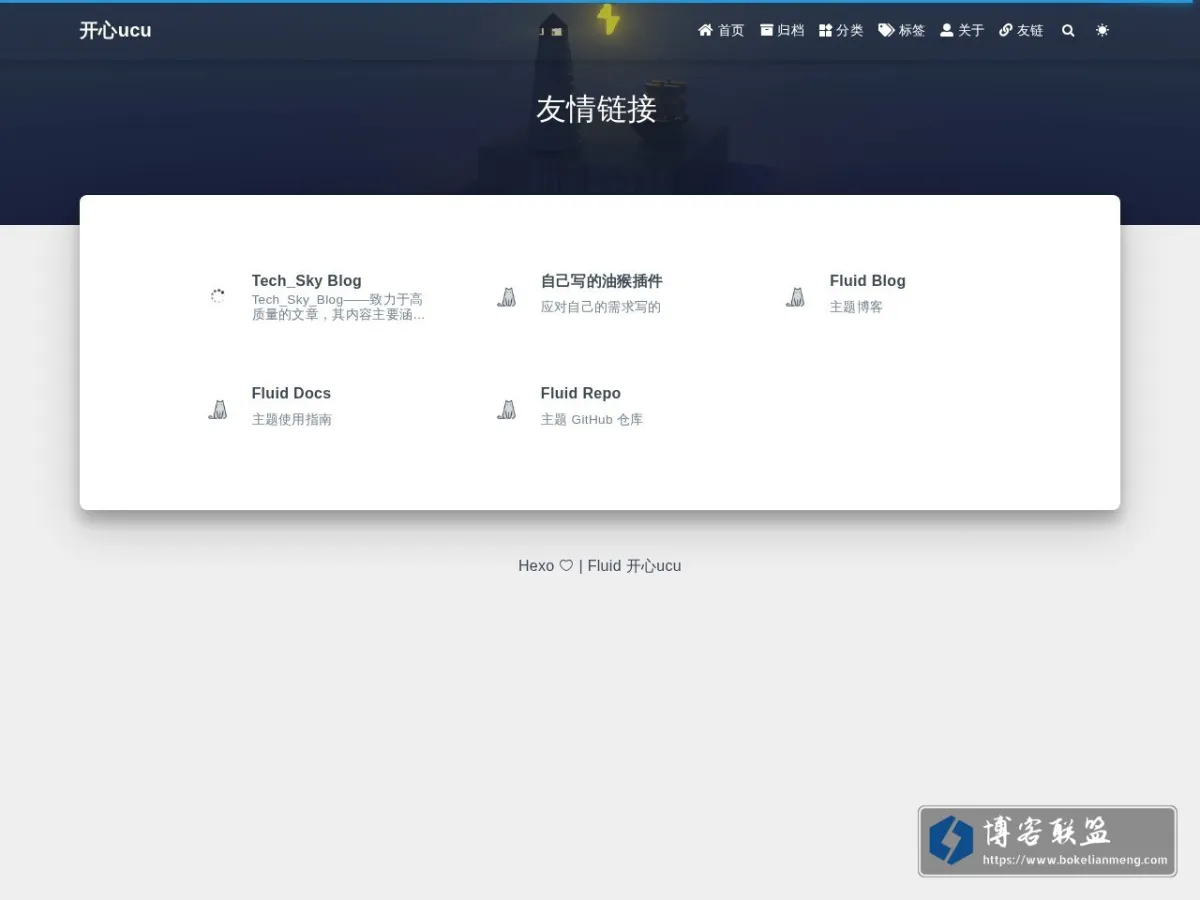Click cat avatar beside 自己写的油猴插件

coord(507,296)
